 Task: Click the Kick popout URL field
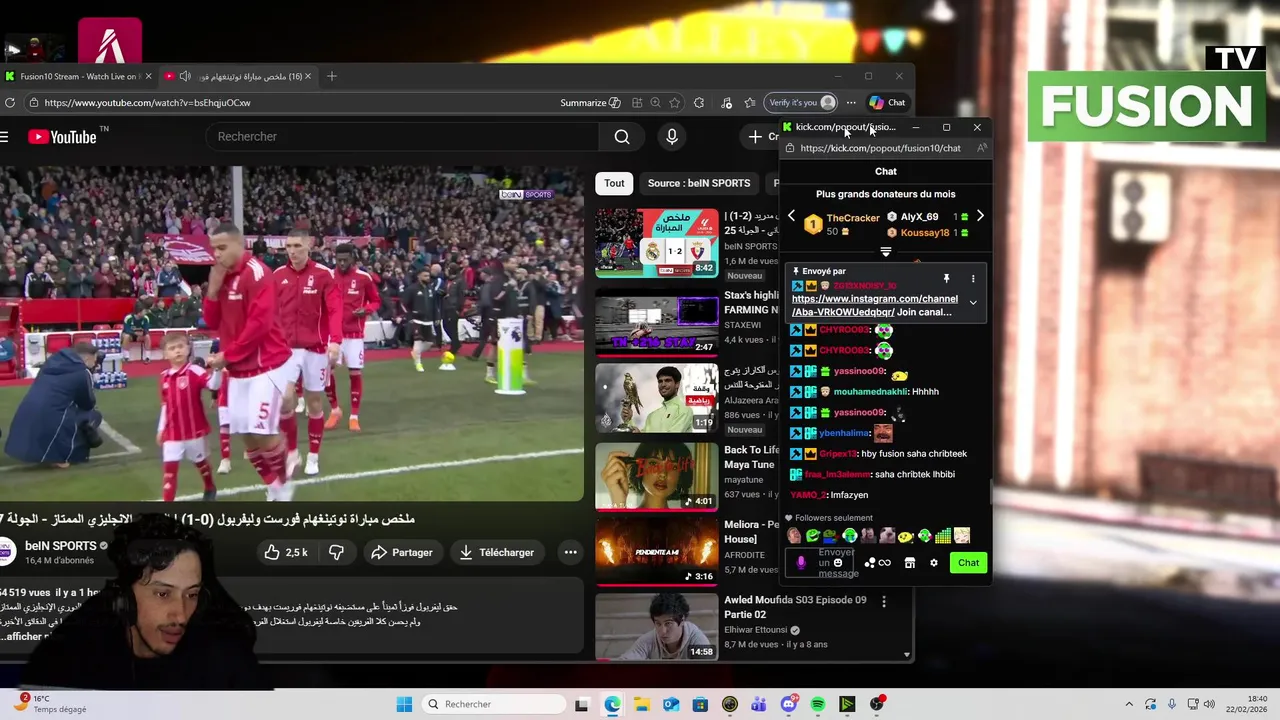[880, 148]
